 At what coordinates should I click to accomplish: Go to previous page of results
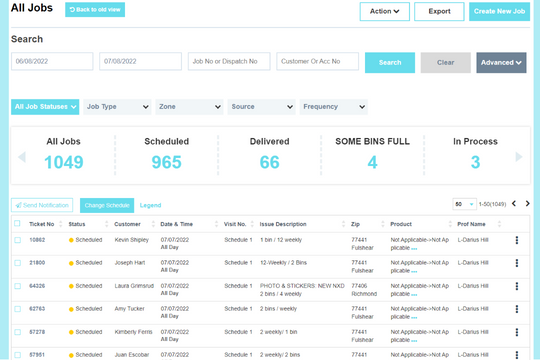click(514, 204)
